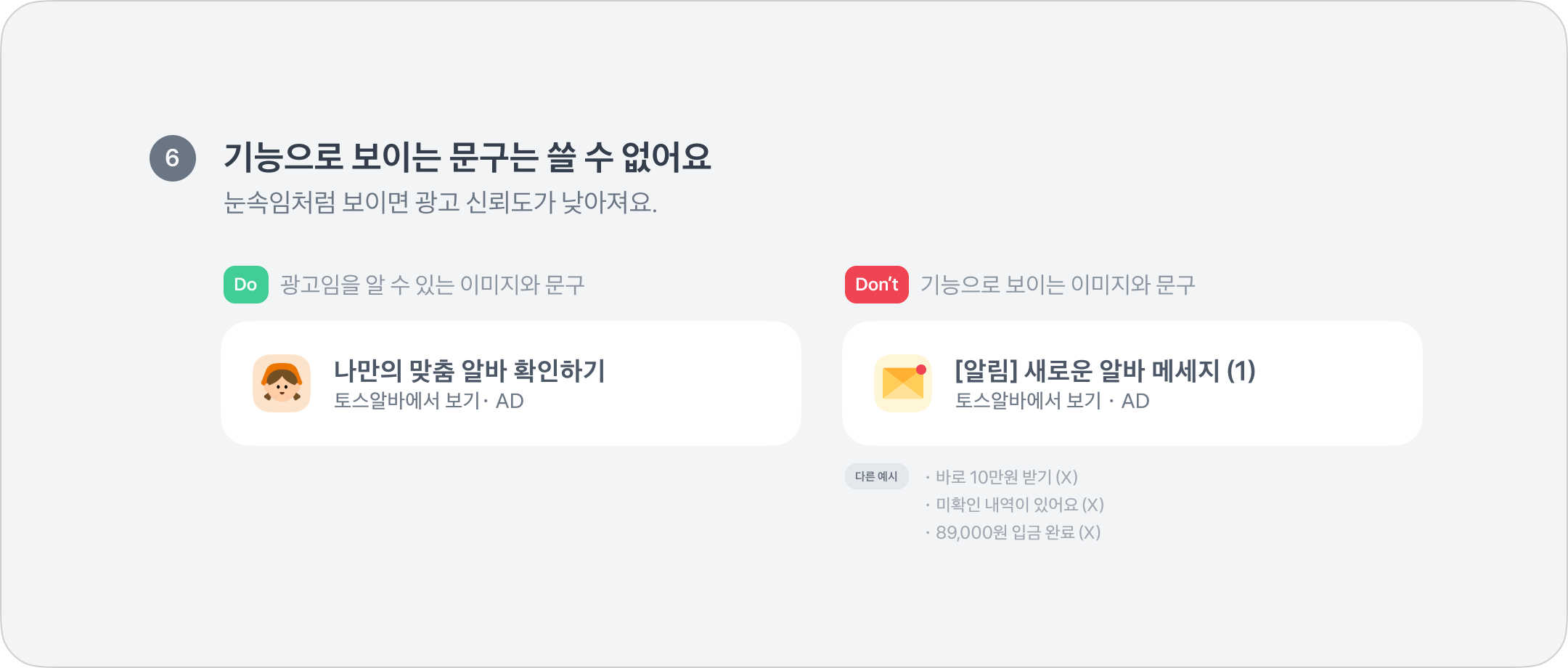This screenshot has height=668, width=1568.
Task: Click the caption 광고임을 알 수 있는 이미지와 문구
Action: click(433, 285)
